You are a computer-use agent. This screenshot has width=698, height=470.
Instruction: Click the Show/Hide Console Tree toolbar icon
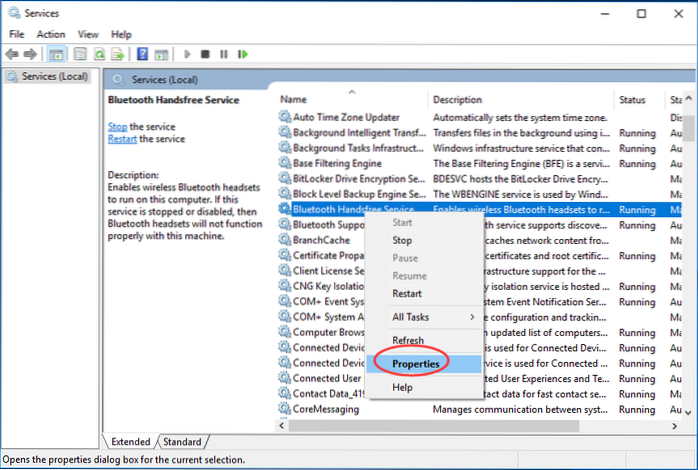pyautogui.click(x=56, y=54)
